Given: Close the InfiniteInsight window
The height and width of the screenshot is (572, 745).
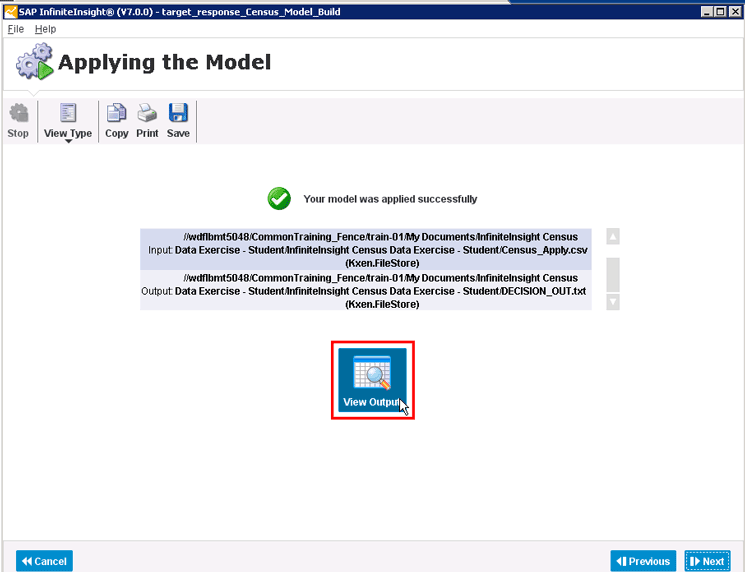Looking at the screenshot, I should point(734,11).
